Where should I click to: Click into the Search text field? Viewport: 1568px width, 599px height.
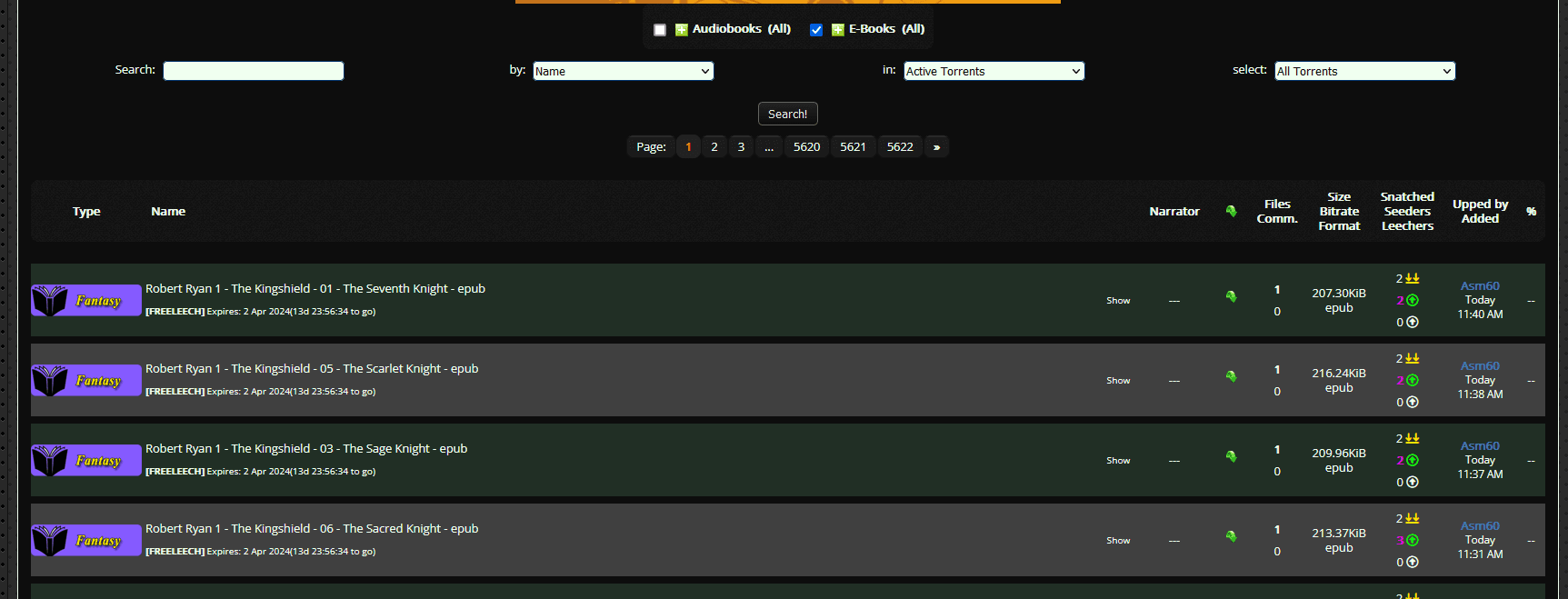[x=254, y=71]
